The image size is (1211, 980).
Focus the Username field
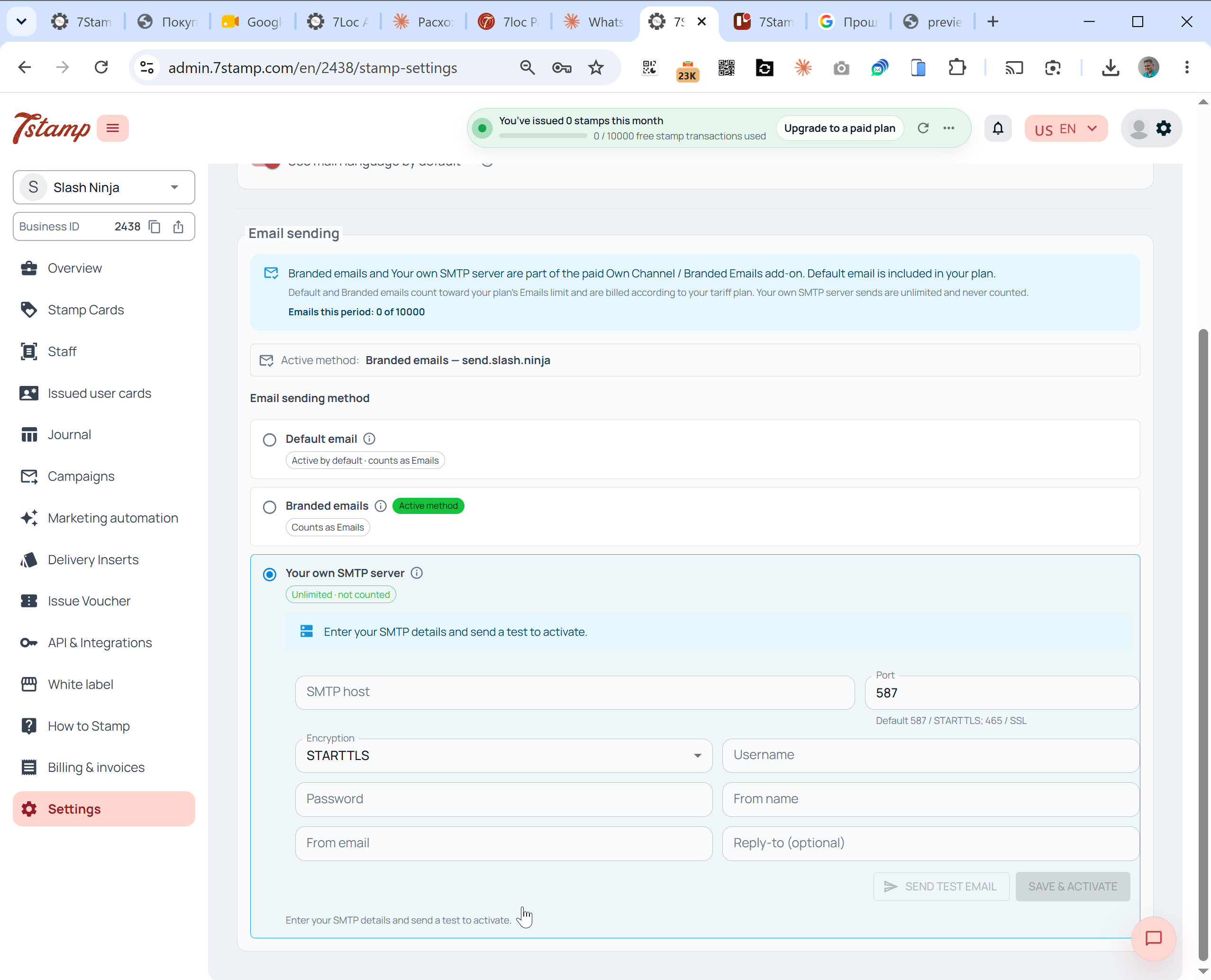click(x=930, y=755)
